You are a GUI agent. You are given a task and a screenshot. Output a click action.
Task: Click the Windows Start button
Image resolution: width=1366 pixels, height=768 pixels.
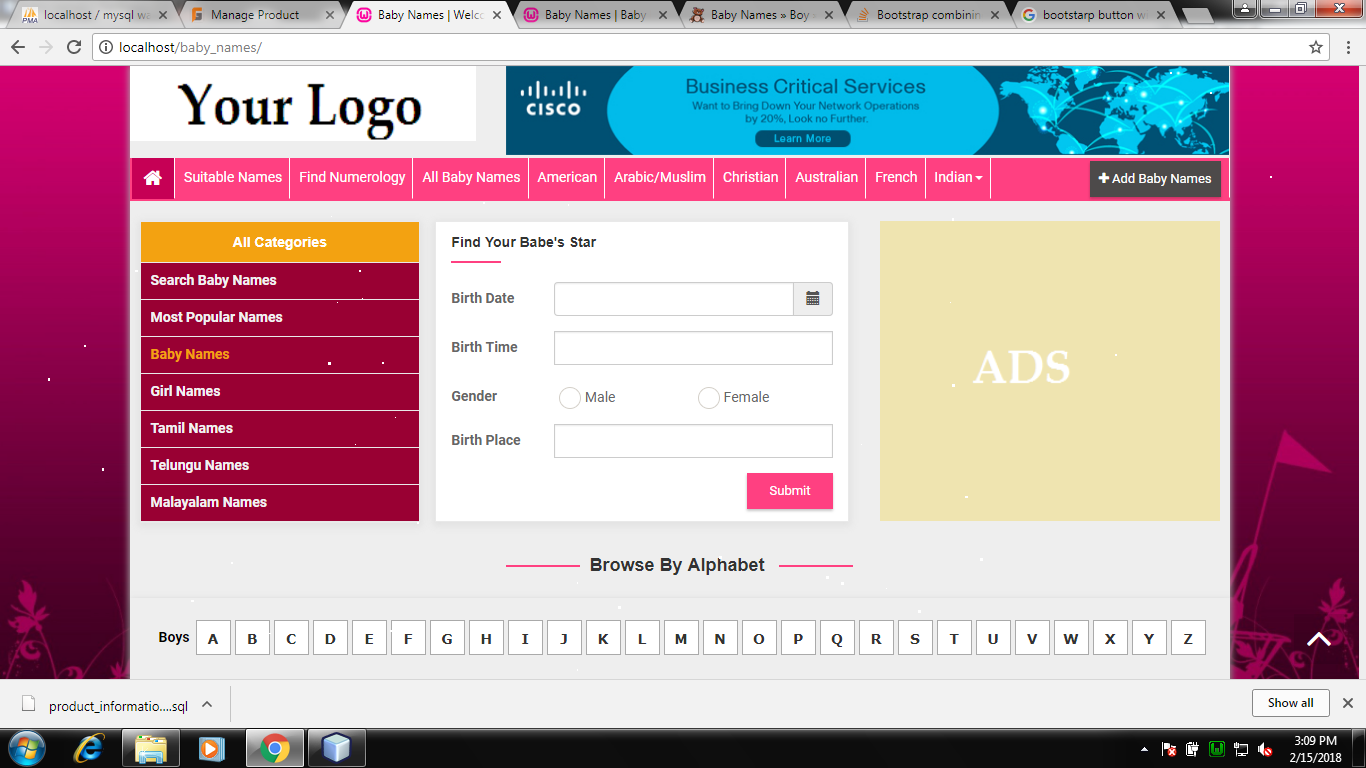(27, 748)
